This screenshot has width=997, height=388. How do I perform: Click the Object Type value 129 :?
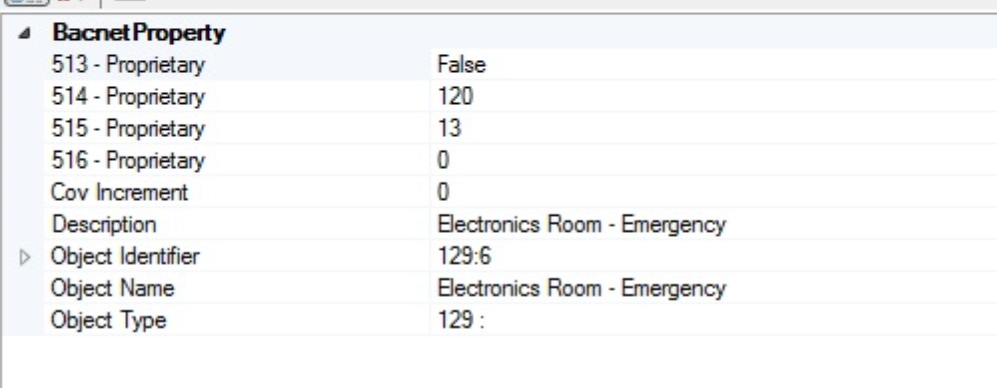click(461, 320)
